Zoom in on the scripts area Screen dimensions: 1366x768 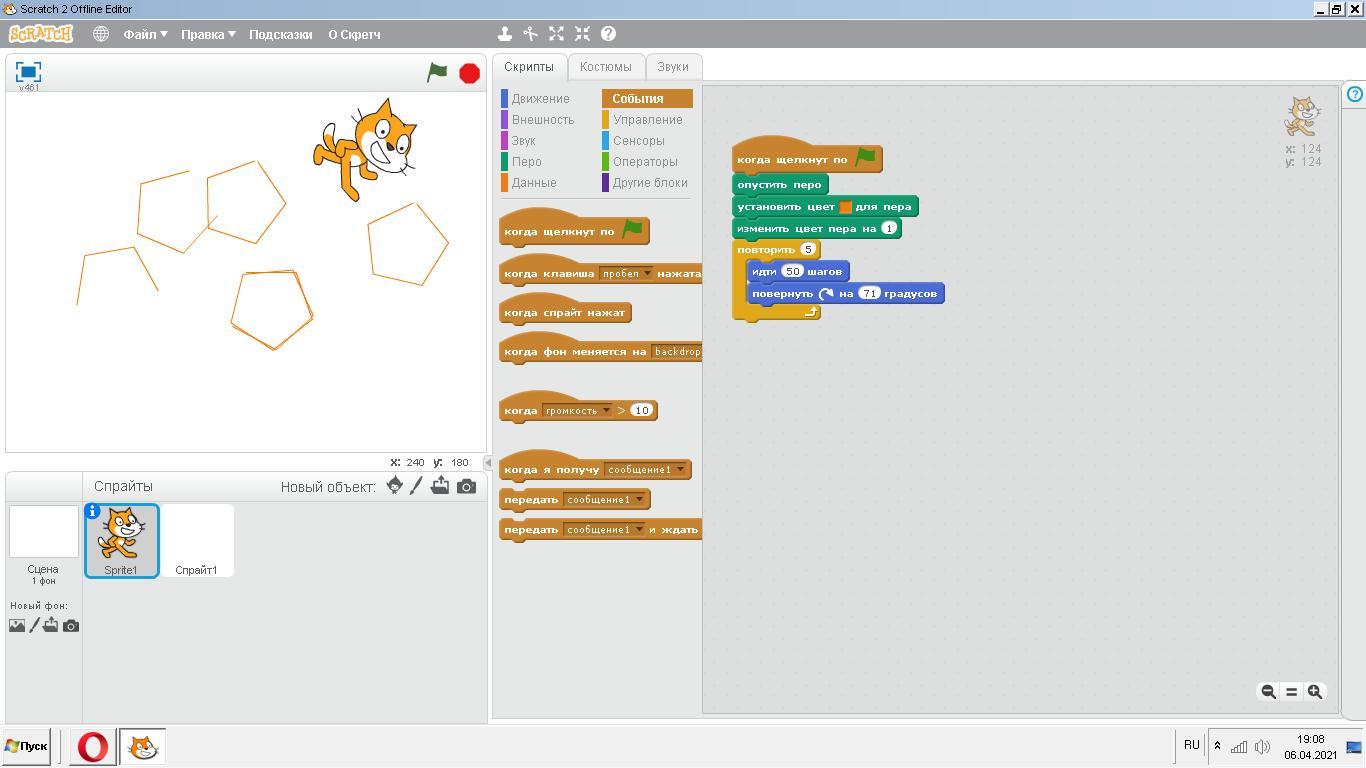pos(1315,691)
